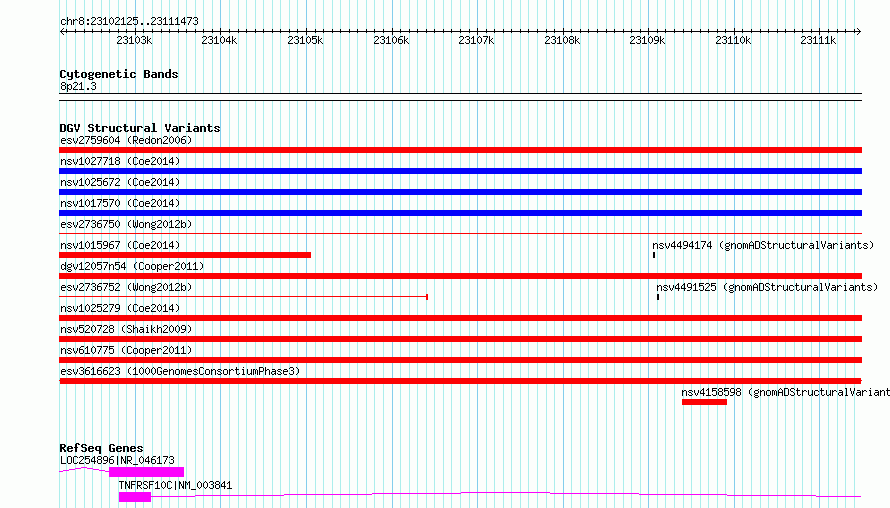Select the magenta TNFRSF10C exon block
890x508 pixels.
click(x=135, y=497)
